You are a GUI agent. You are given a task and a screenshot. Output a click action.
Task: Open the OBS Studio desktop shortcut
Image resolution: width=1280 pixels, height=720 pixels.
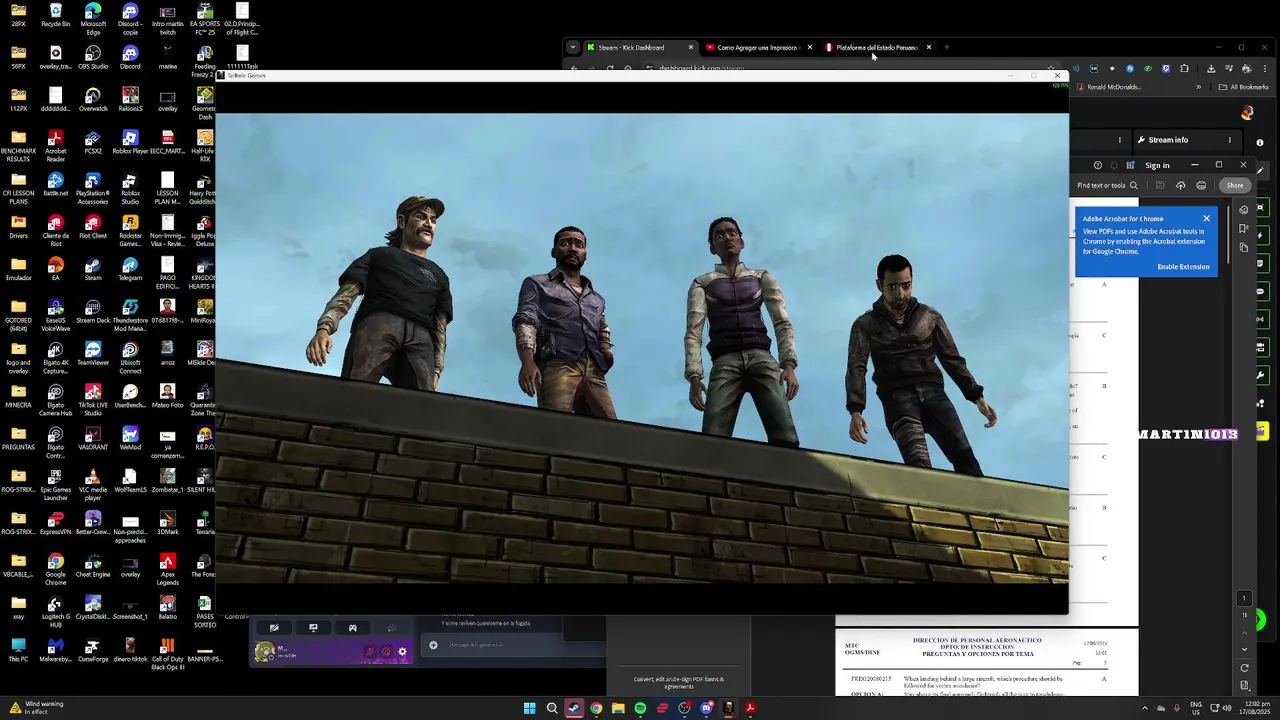[93, 57]
